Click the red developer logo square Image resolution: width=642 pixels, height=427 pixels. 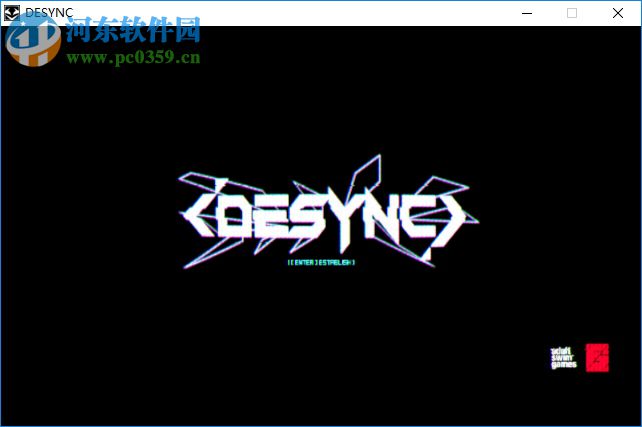coord(597,358)
